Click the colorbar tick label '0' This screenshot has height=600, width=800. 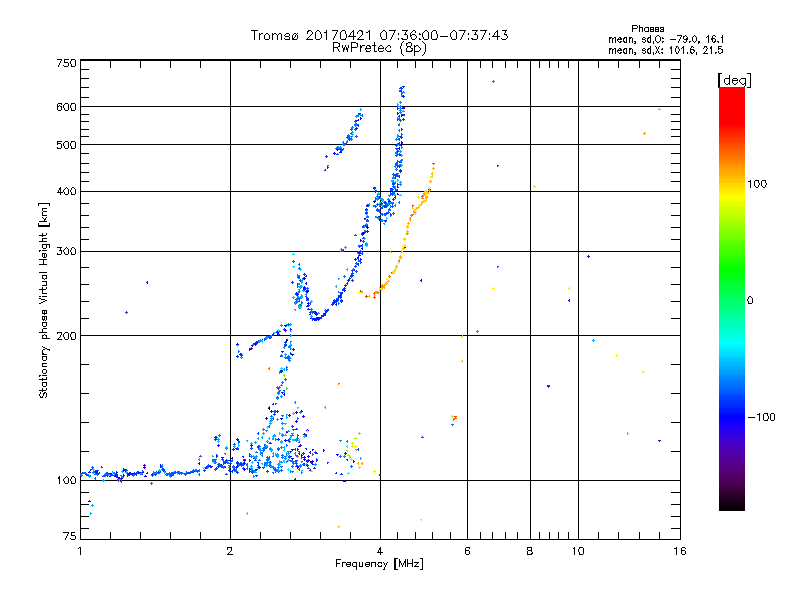[750, 301]
